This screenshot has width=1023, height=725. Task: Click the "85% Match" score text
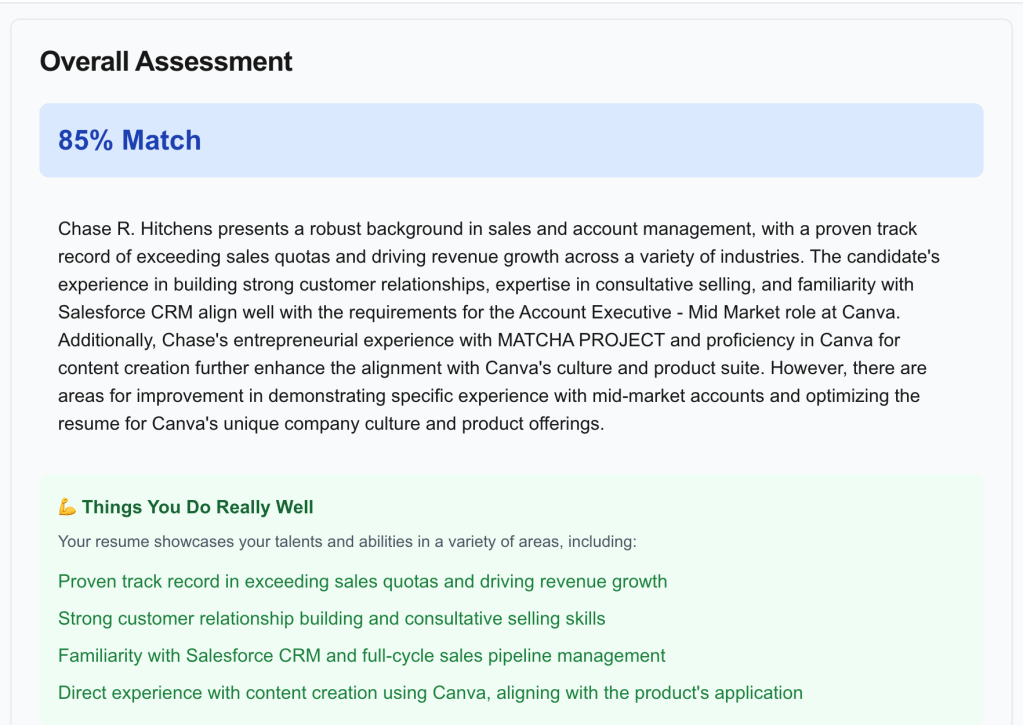(129, 140)
